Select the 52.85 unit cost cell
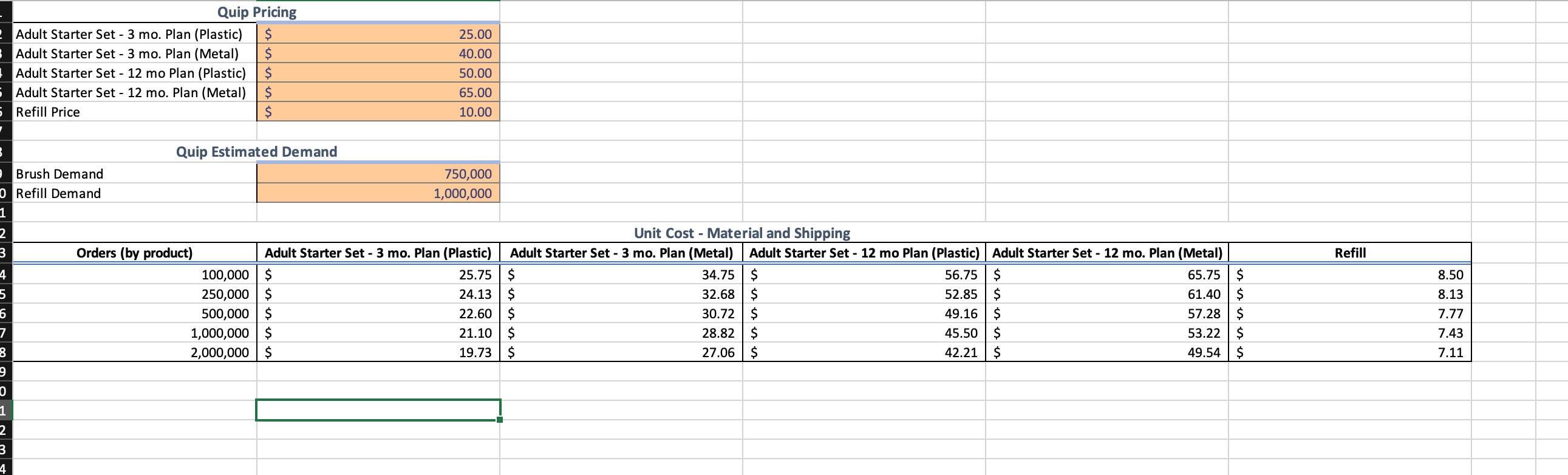 [864, 294]
